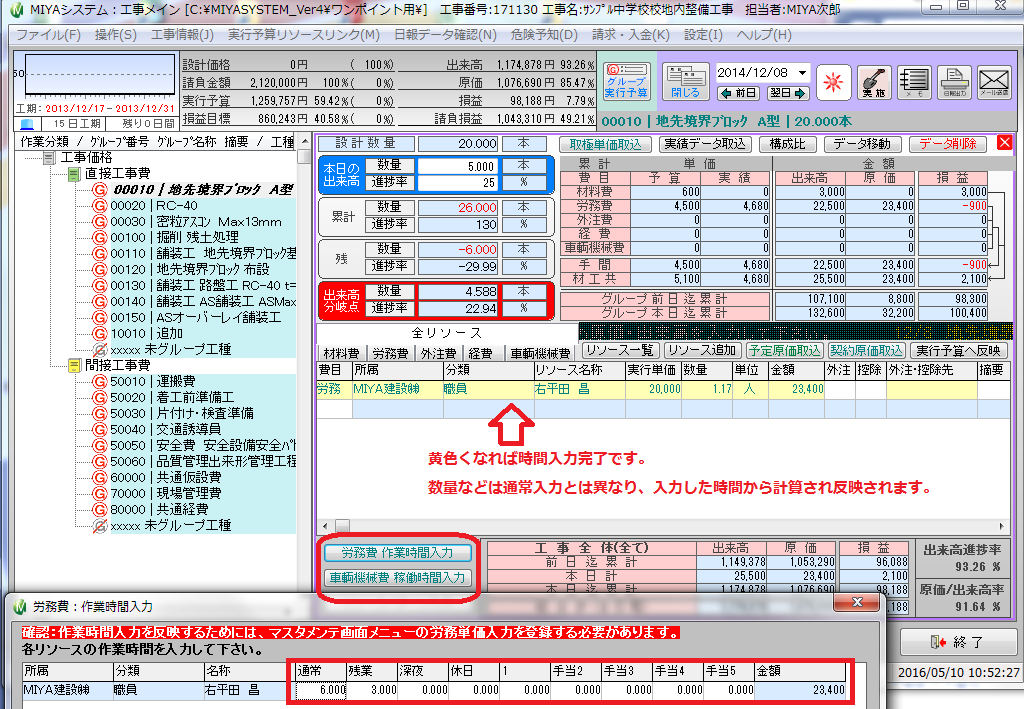Viewport: 1024px width, 709px height.
Task: Click the 実施 shovel icon
Action: point(874,82)
